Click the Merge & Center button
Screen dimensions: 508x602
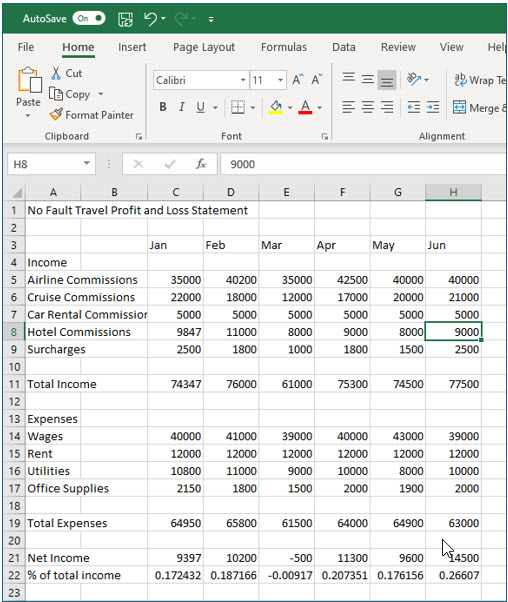(480, 108)
